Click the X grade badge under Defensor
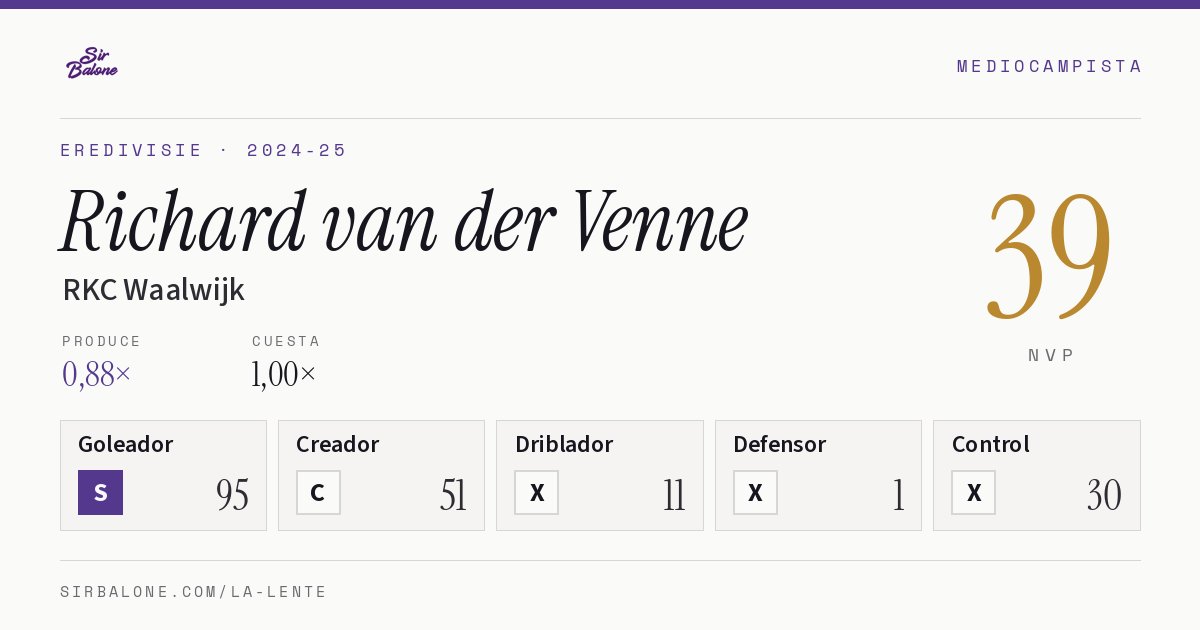1200x630 pixels. click(755, 492)
